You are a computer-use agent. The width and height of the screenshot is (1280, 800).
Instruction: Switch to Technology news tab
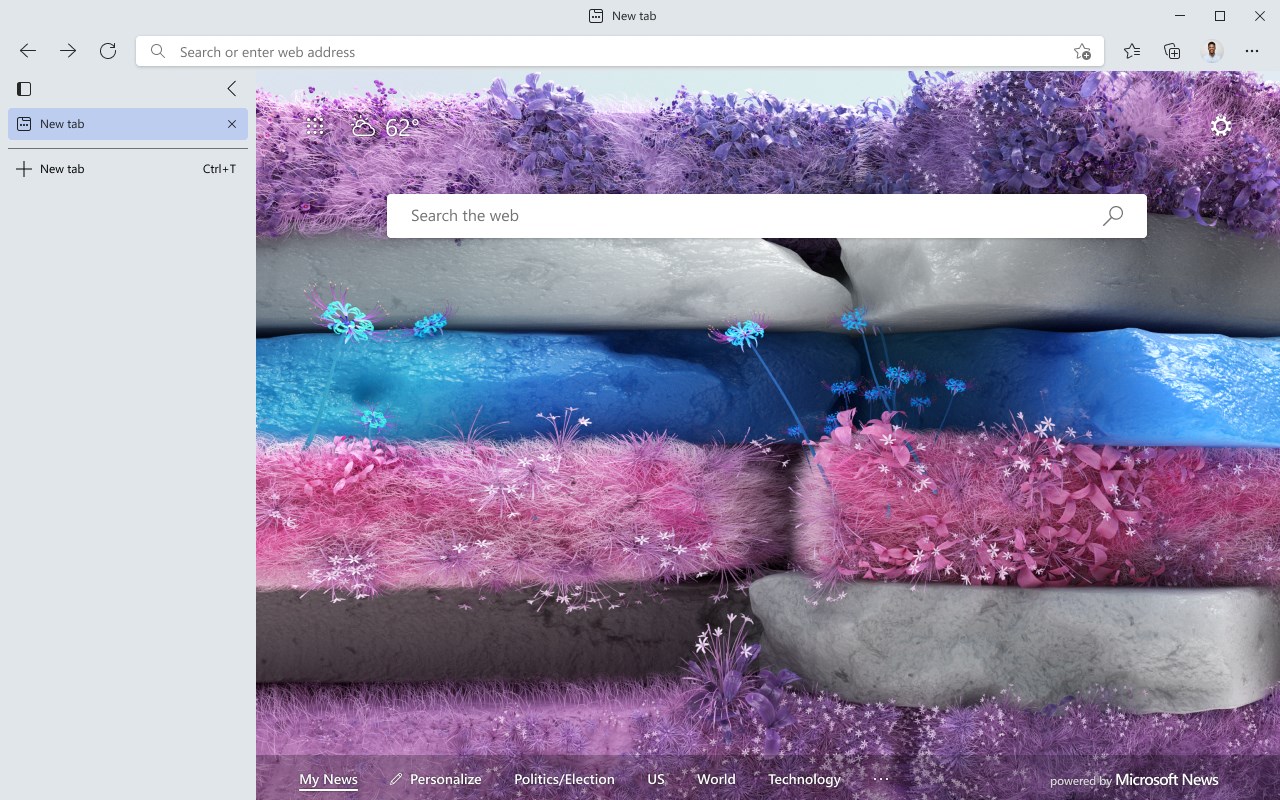point(804,780)
